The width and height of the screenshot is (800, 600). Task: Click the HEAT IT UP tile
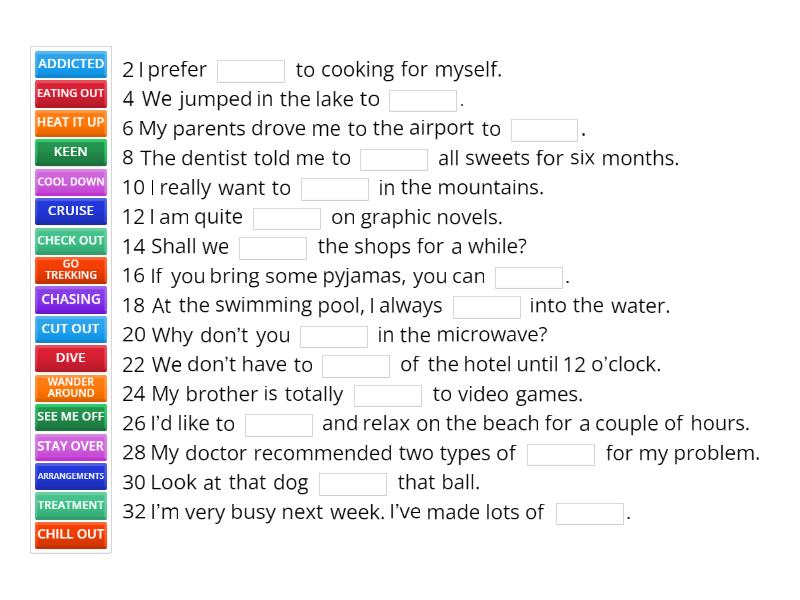pos(70,123)
